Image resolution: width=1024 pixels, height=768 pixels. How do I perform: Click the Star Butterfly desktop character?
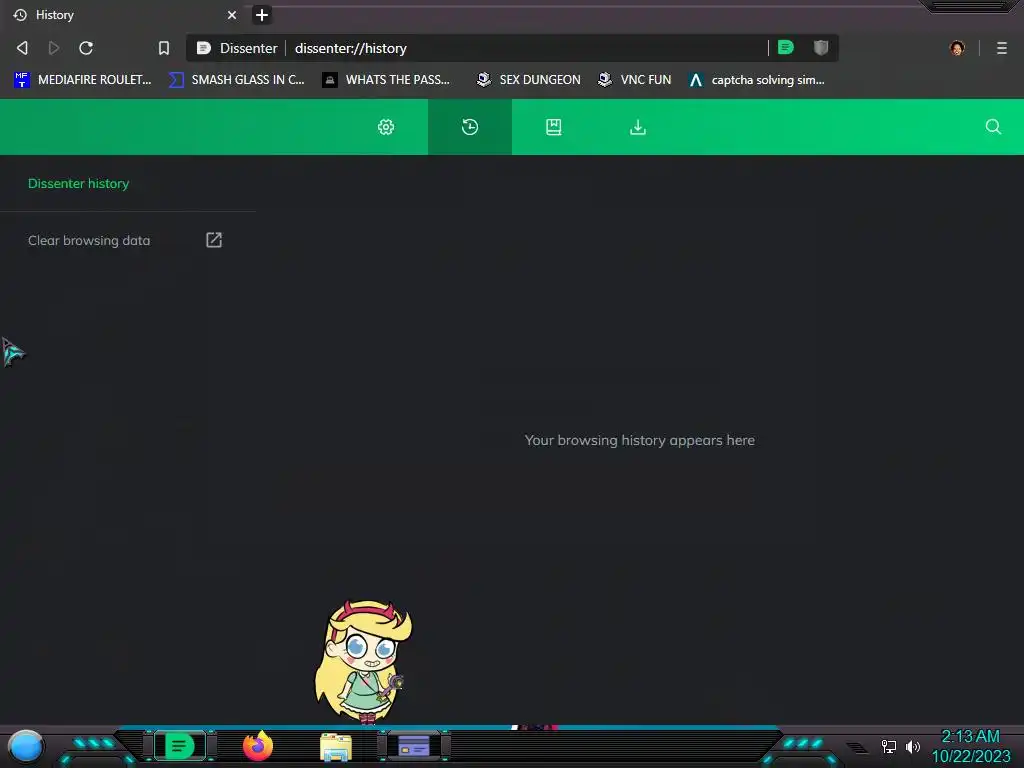click(363, 661)
